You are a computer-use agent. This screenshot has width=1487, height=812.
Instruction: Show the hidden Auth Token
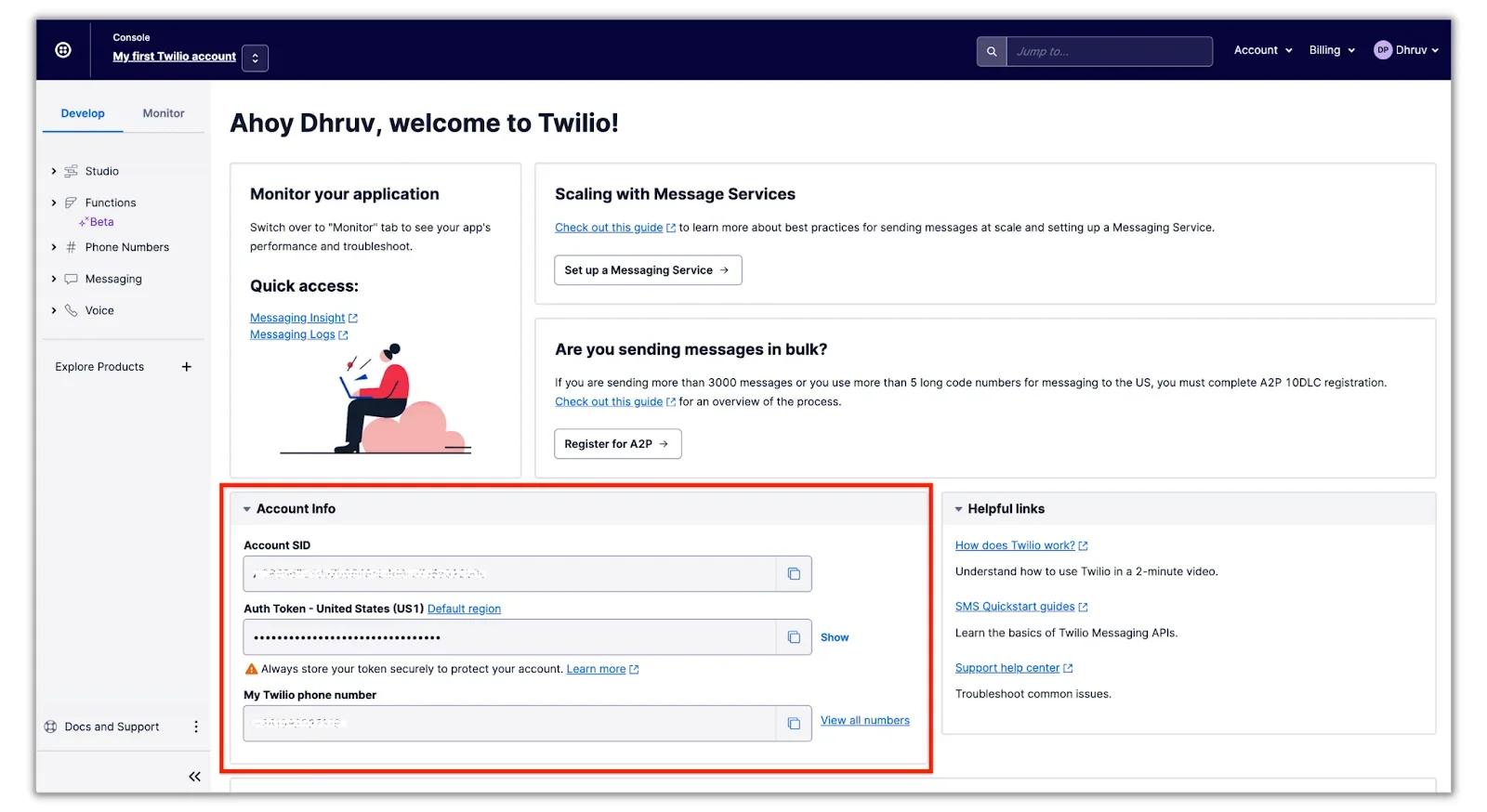coord(834,637)
